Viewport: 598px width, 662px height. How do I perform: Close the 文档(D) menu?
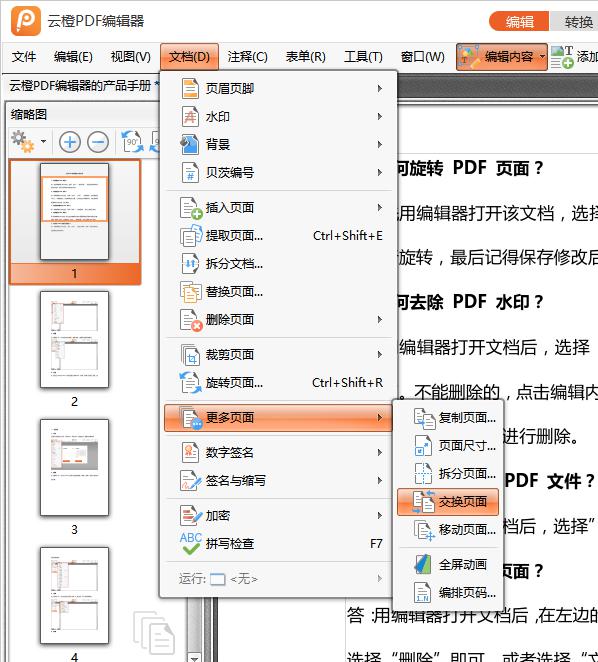189,56
